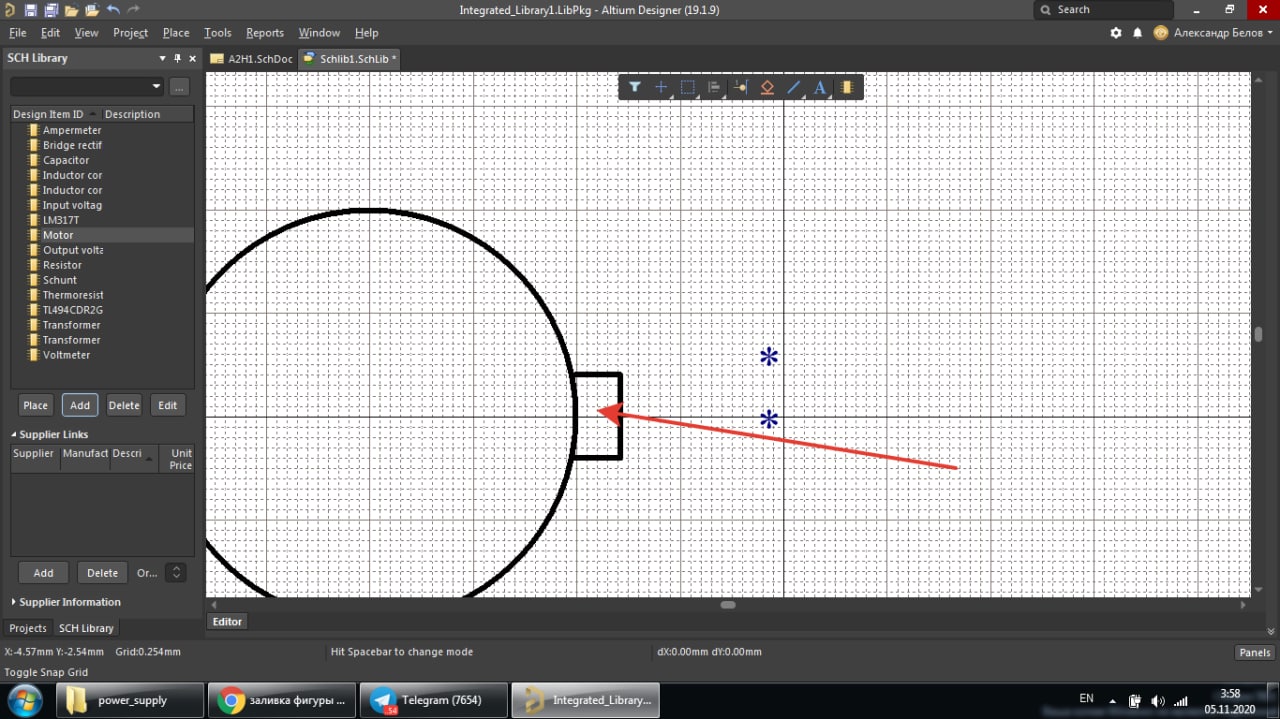Screen dimensions: 1280x719
Task: Open settings gear icon
Action: click(1116, 33)
